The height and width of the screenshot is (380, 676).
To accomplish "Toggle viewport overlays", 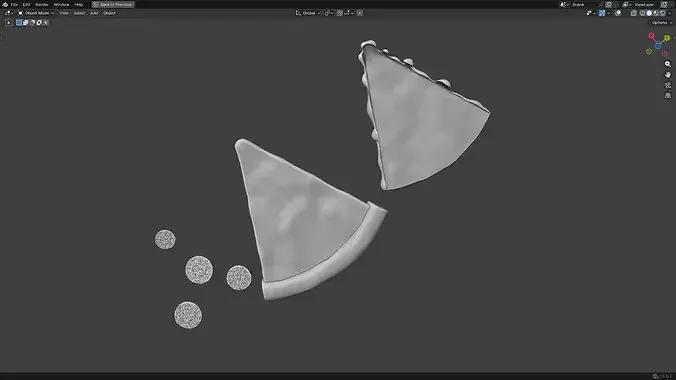I will point(618,13).
